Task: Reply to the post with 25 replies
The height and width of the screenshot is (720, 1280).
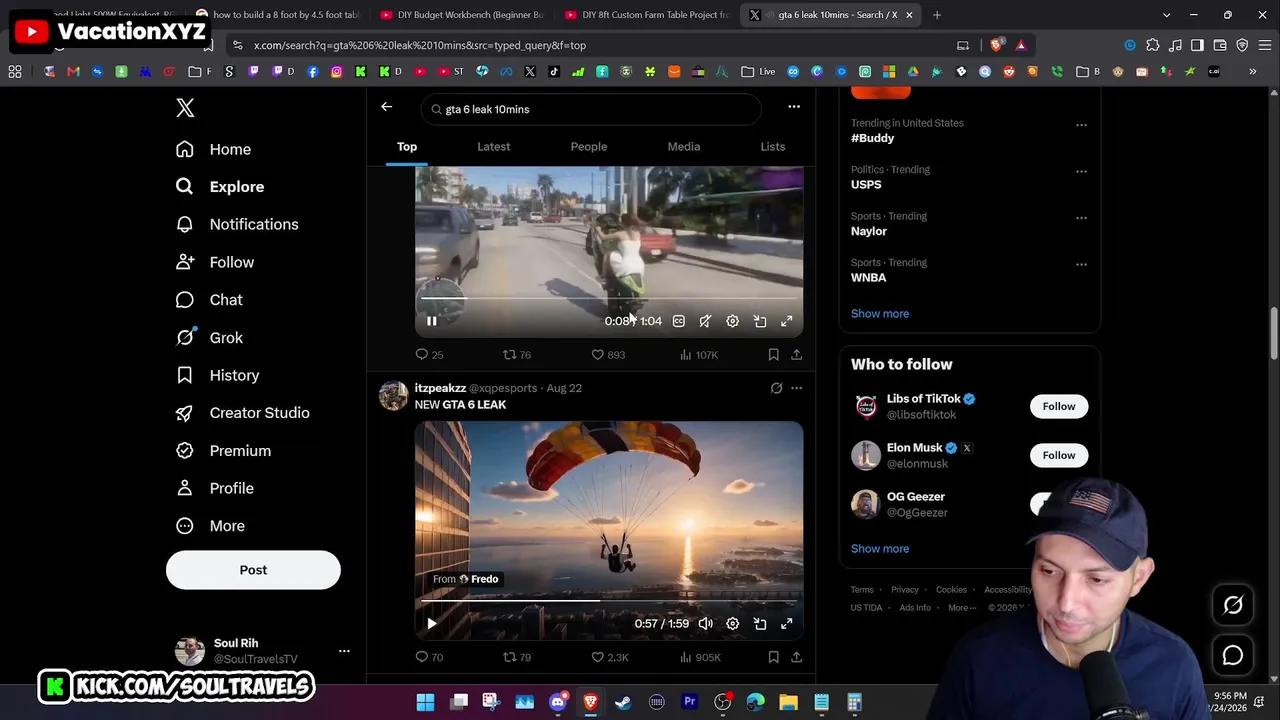Action: [x=429, y=355]
